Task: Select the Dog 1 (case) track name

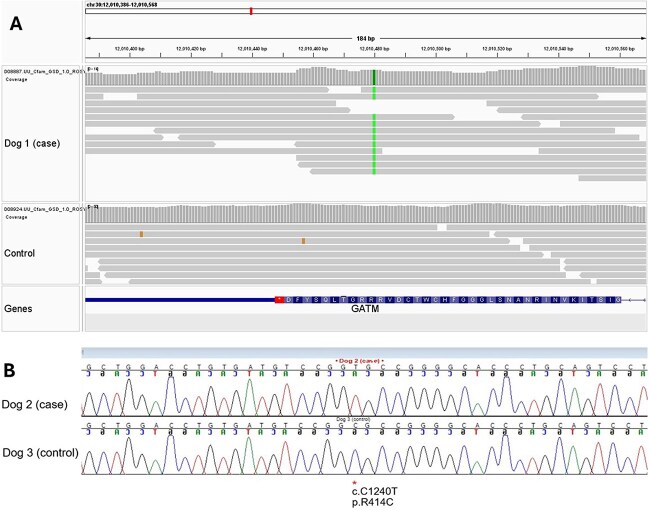Action: (x=32, y=143)
